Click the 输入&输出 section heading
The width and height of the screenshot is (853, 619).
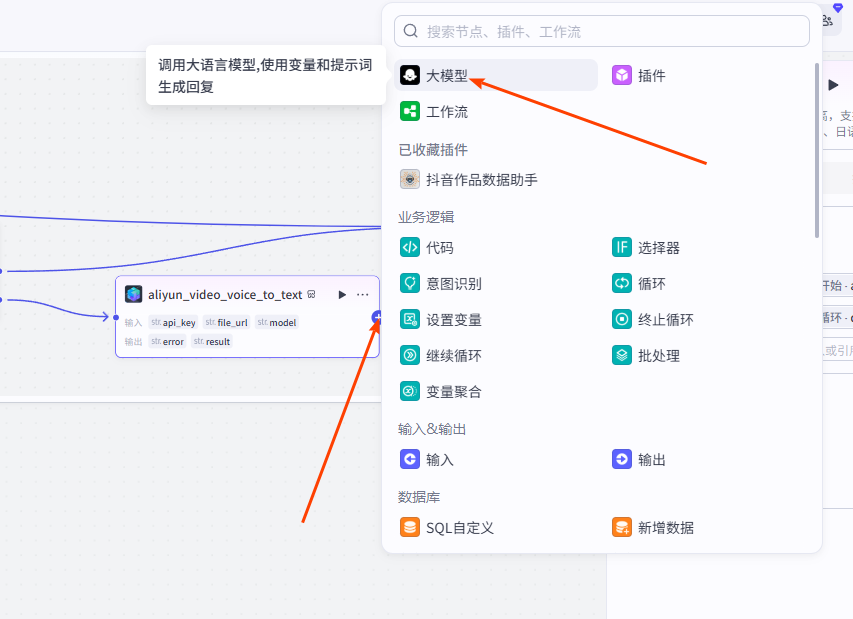tap(432, 429)
